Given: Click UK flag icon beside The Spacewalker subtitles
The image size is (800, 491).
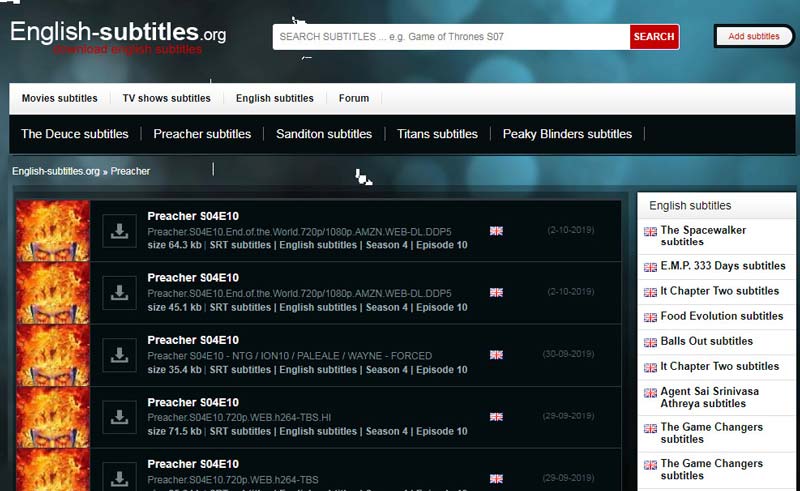Looking at the screenshot, I should click(650, 231).
